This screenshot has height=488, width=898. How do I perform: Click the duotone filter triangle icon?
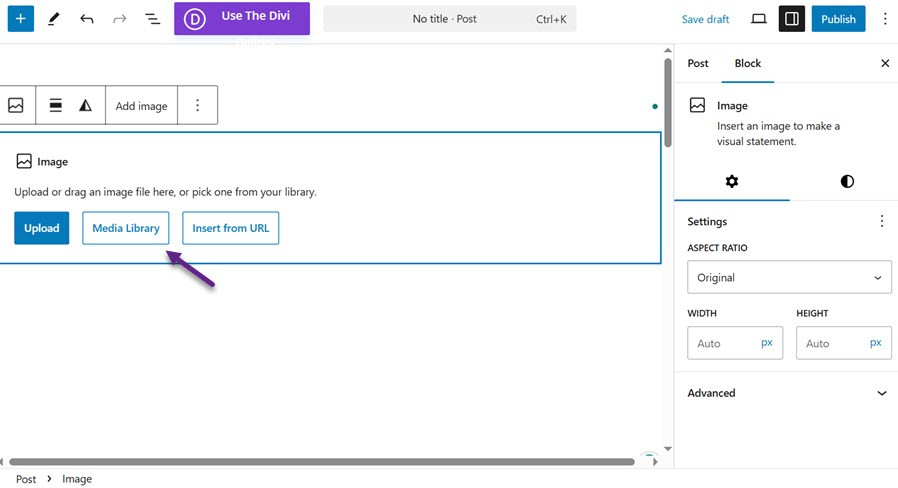[86, 105]
